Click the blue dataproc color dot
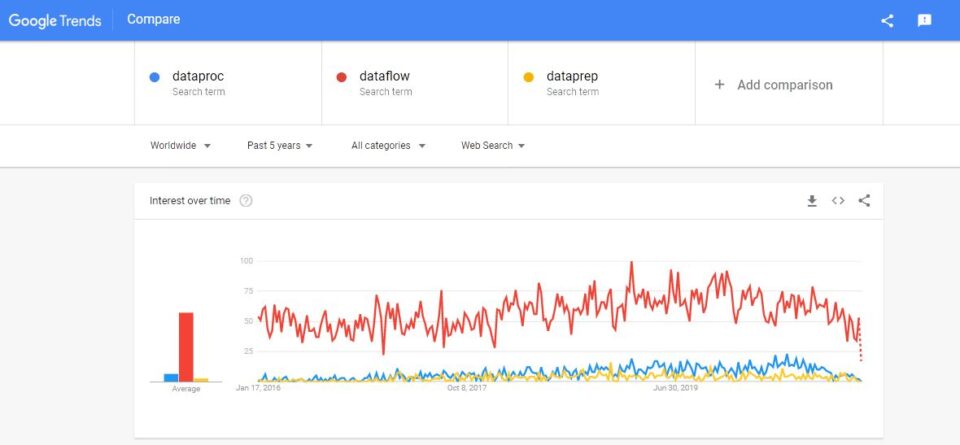 tap(154, 77)
